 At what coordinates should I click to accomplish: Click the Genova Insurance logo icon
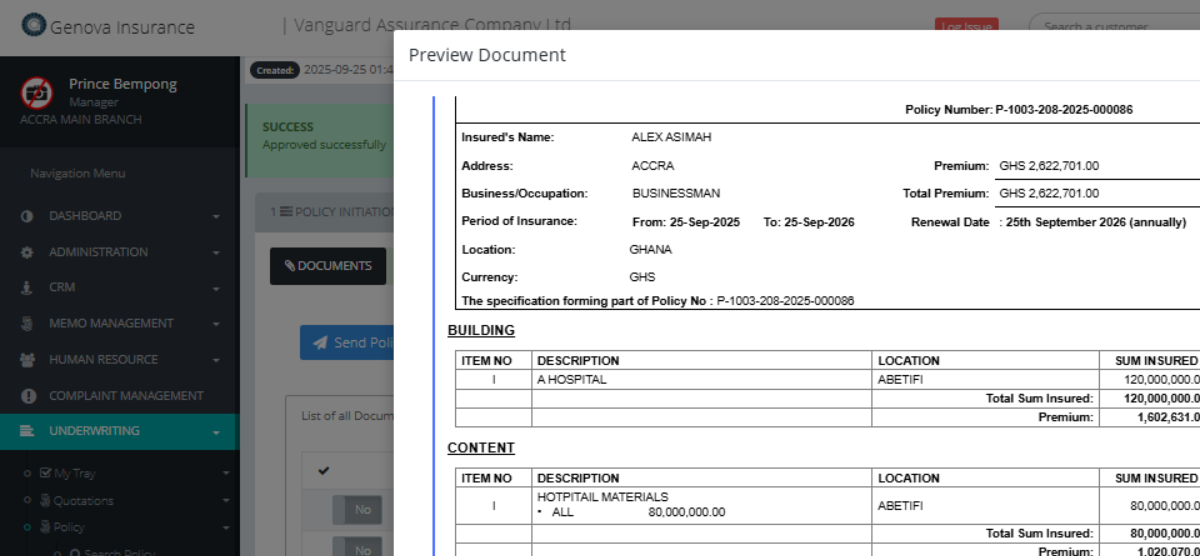coord(34,25)
